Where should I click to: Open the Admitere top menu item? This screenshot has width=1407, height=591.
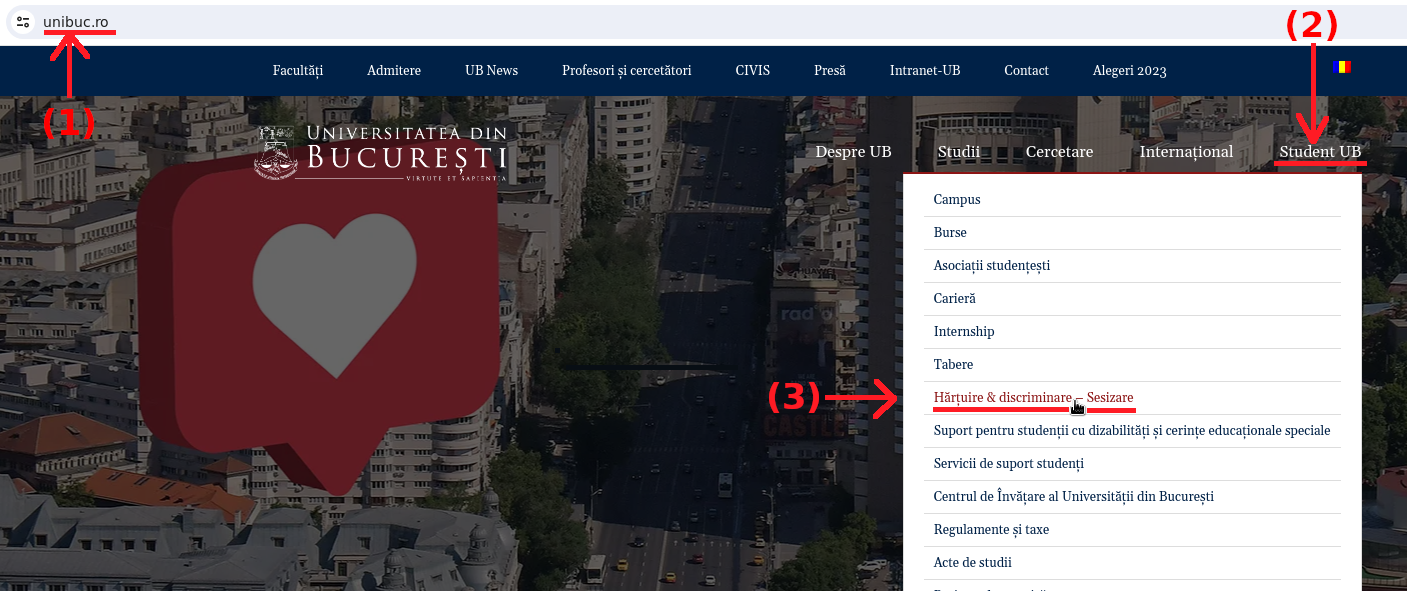coord(394,71)
